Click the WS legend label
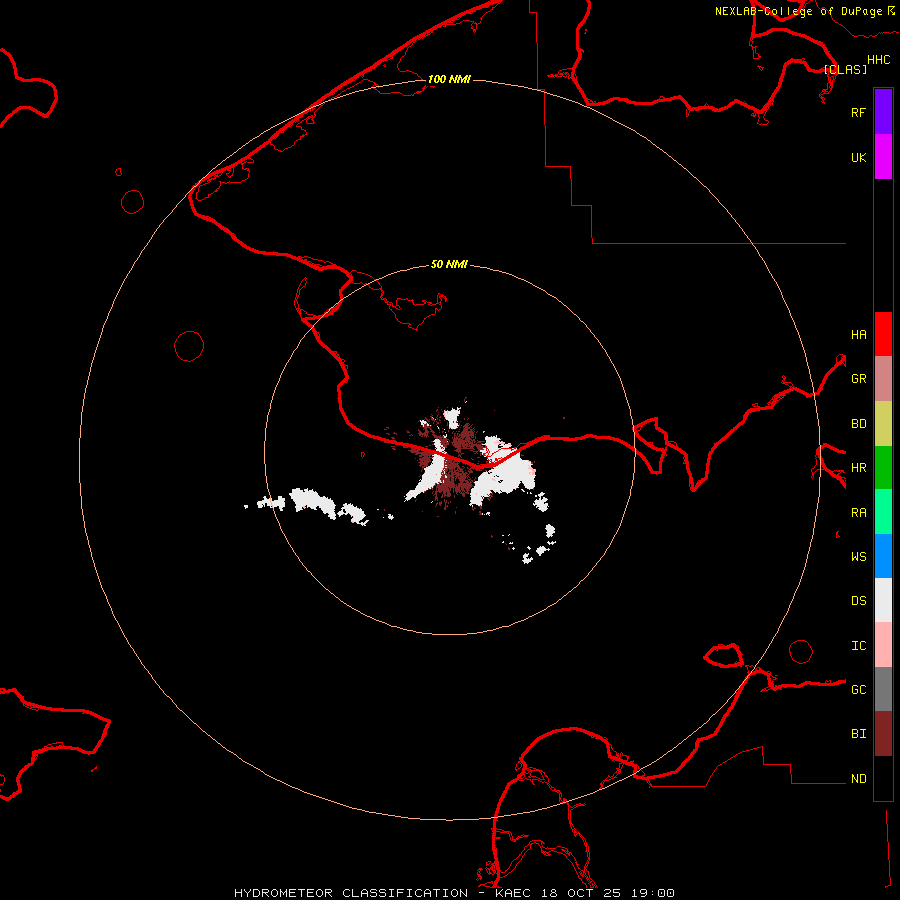Screen dimensions: 900x900 tap(858, 556)
